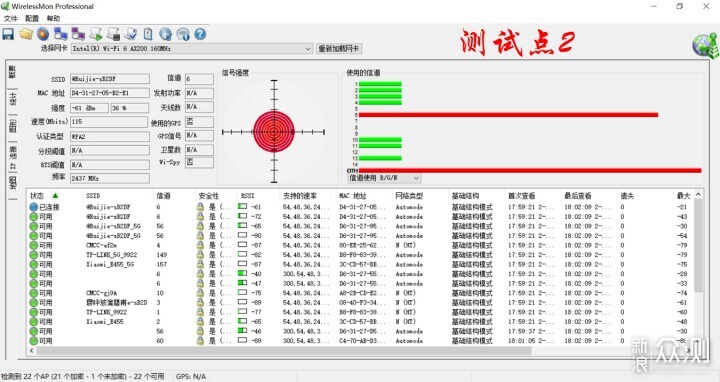Screen dimensions: 720x382
Task: Click the clipboard toolbar icon
Action: [x=148, y=34]
